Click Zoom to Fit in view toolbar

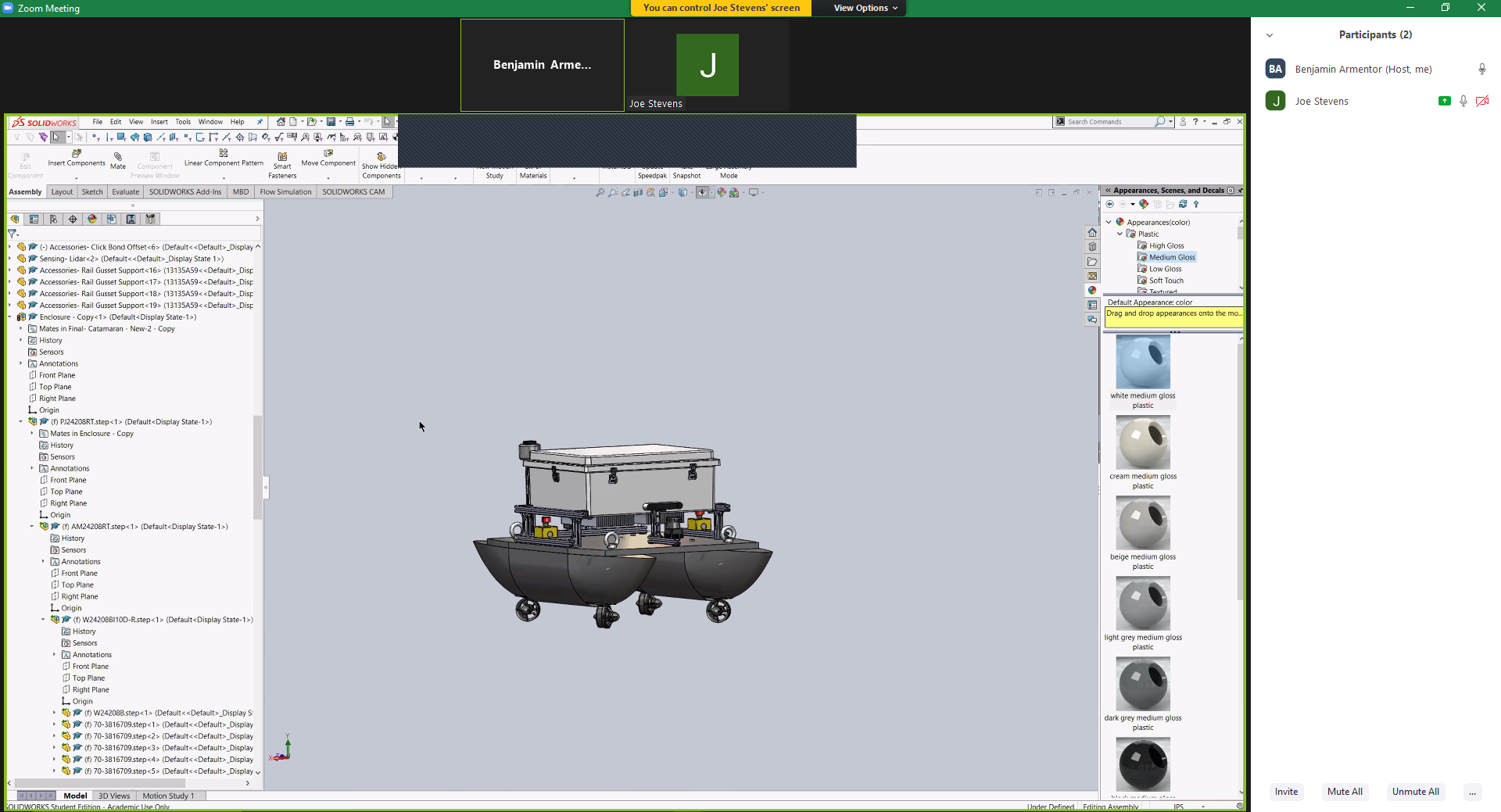click(600, 192)
